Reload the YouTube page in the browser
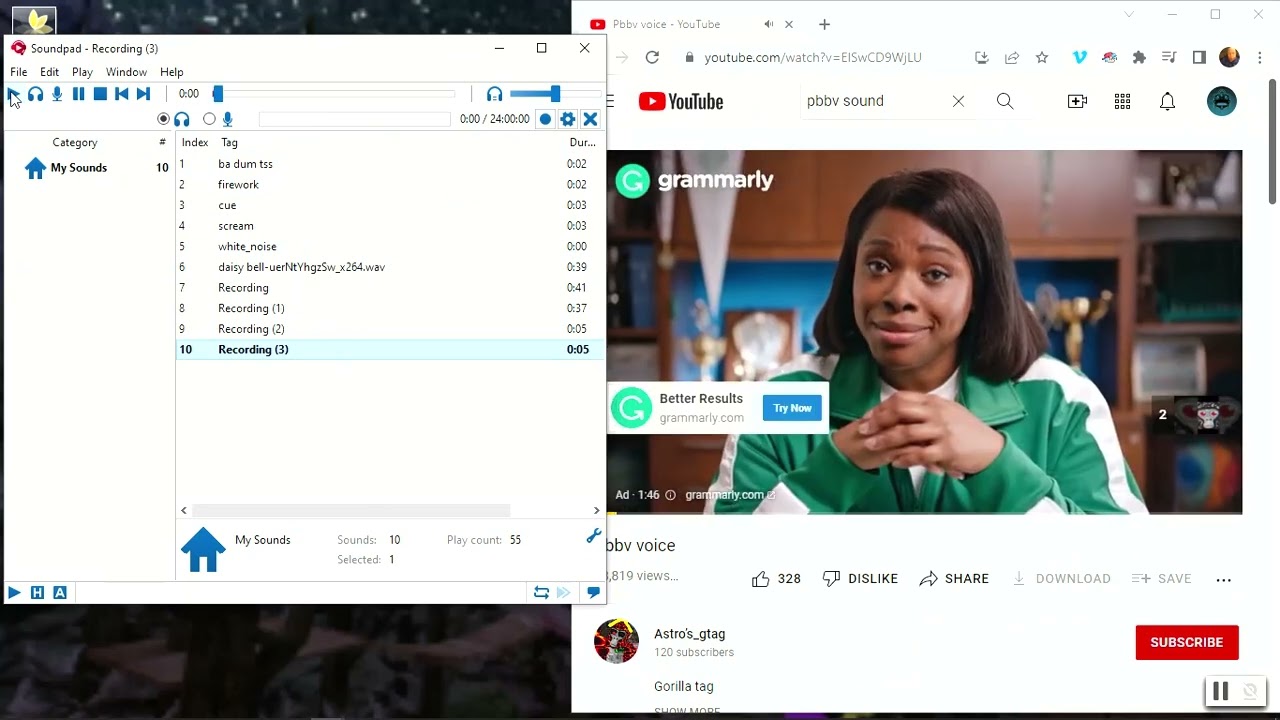This screenshot has height=720, width=1280. (652, 58)
